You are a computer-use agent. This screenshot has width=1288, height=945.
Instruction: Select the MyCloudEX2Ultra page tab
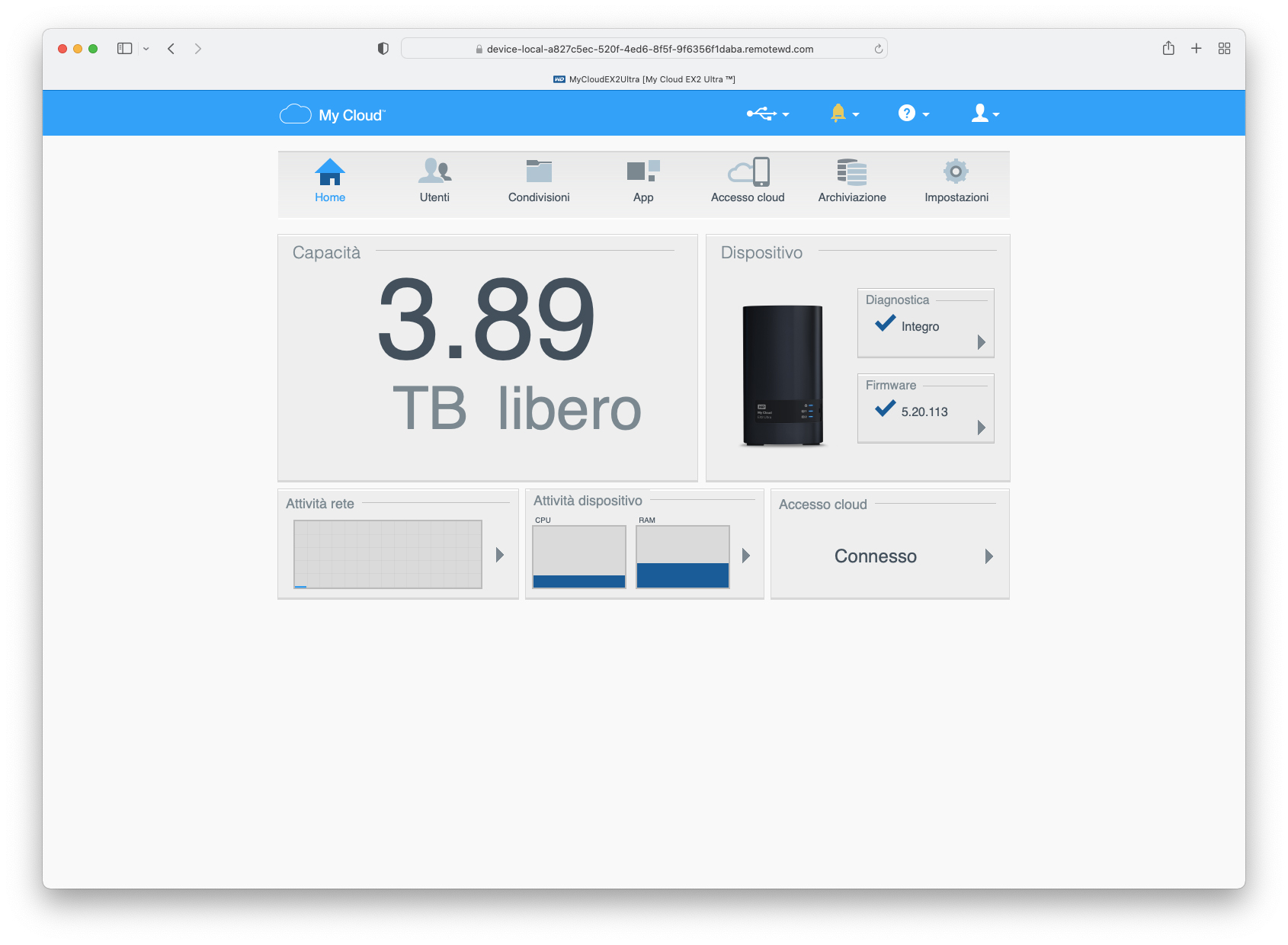tap(644, 79)
